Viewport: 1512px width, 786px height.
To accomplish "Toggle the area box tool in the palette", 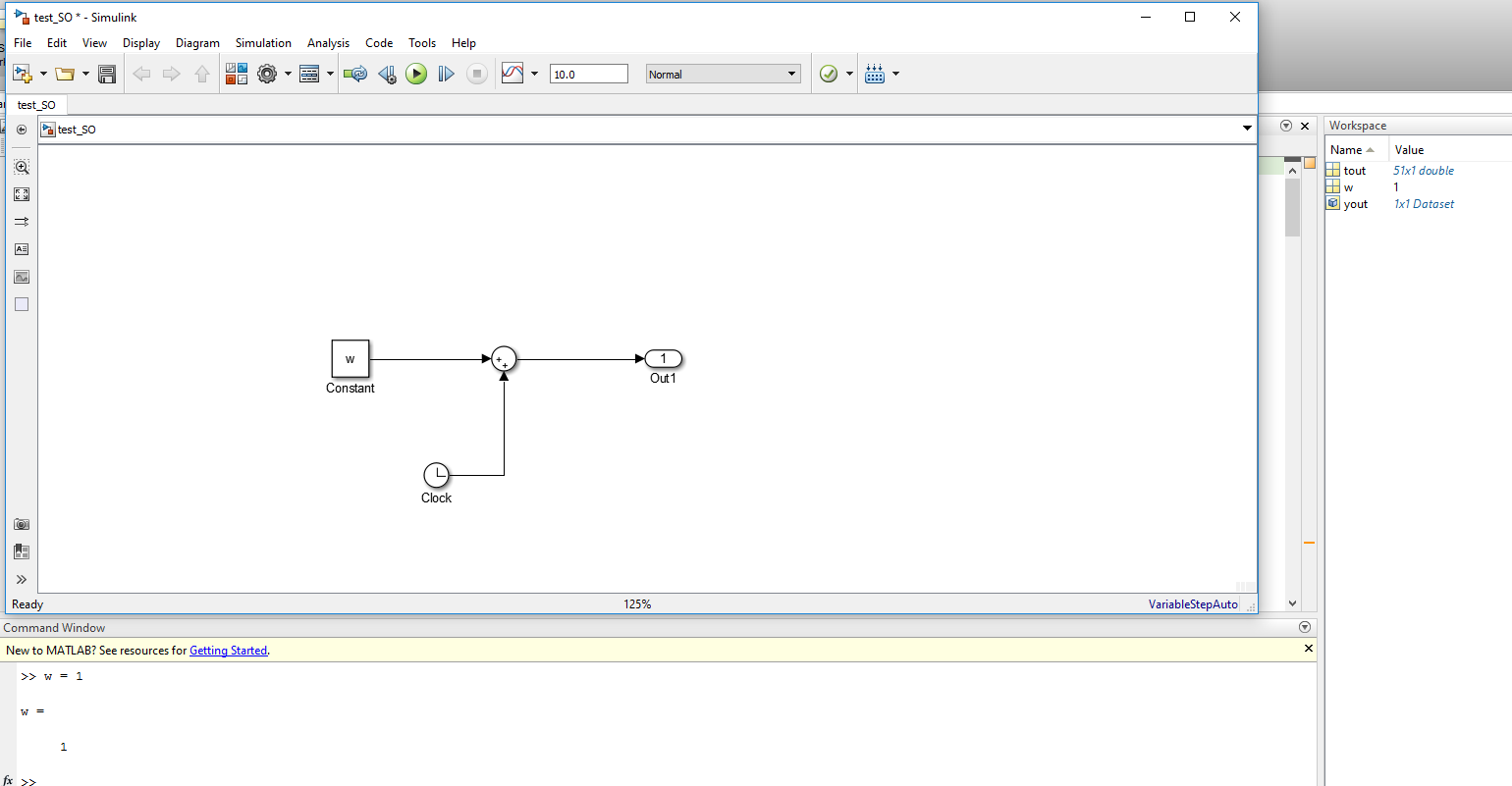I will pyautogui.click(x=22, y=304).
